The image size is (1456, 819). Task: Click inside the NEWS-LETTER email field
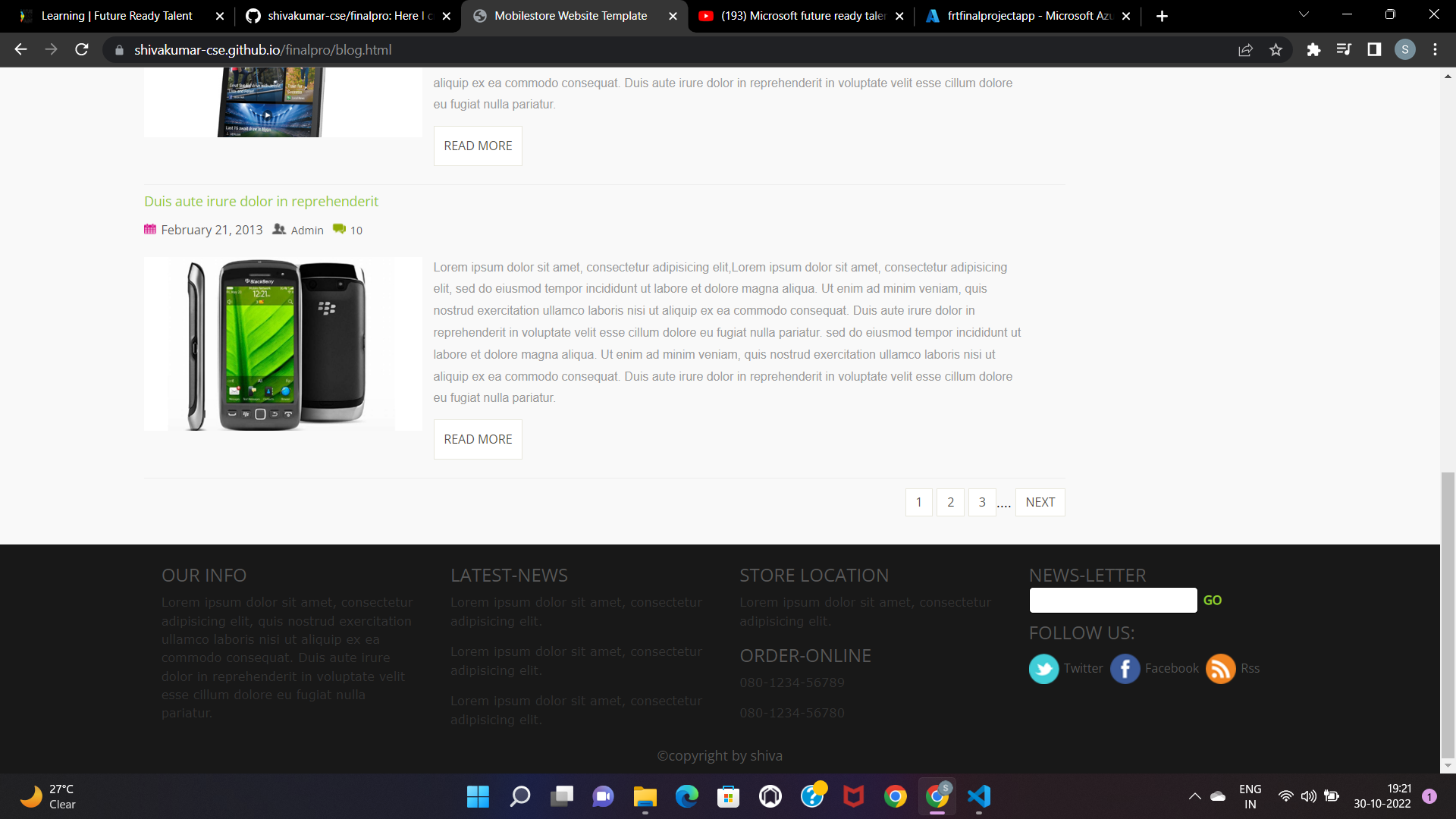(x=1112, y=600)
